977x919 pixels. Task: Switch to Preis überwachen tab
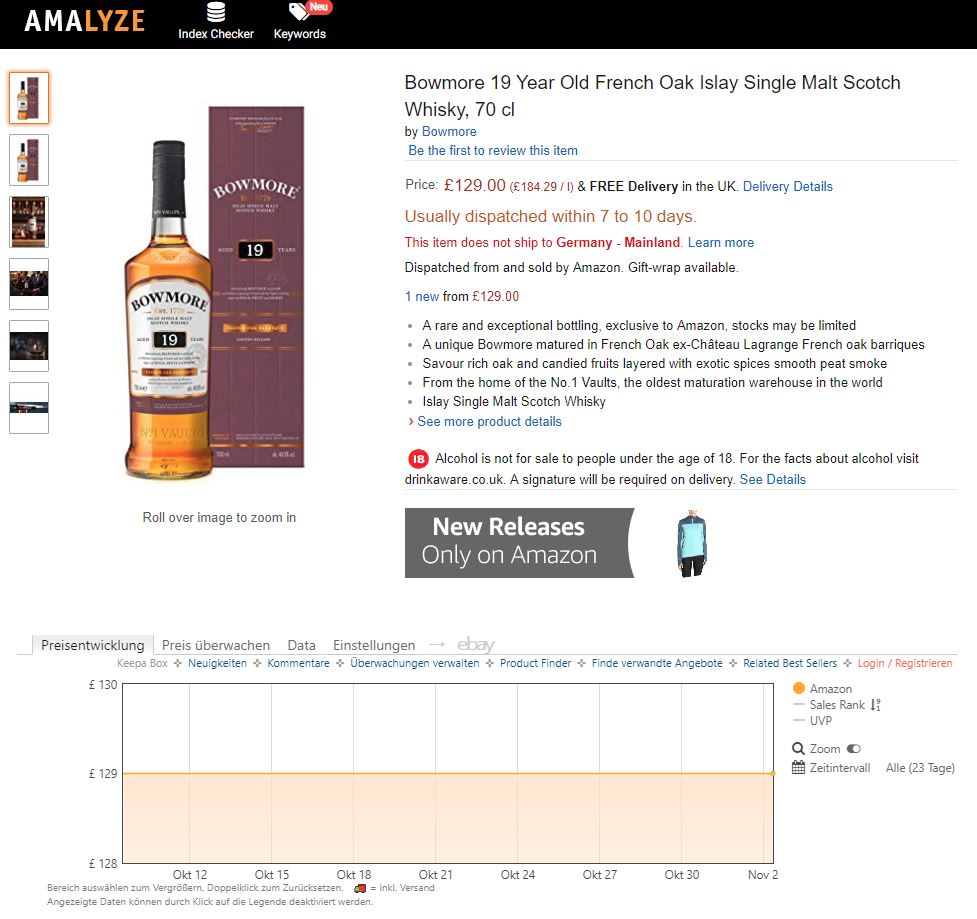click(216, 645)
